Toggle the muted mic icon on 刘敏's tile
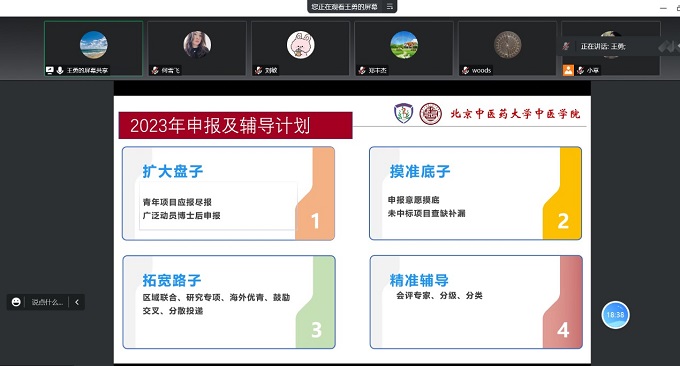 coord(258,70)
